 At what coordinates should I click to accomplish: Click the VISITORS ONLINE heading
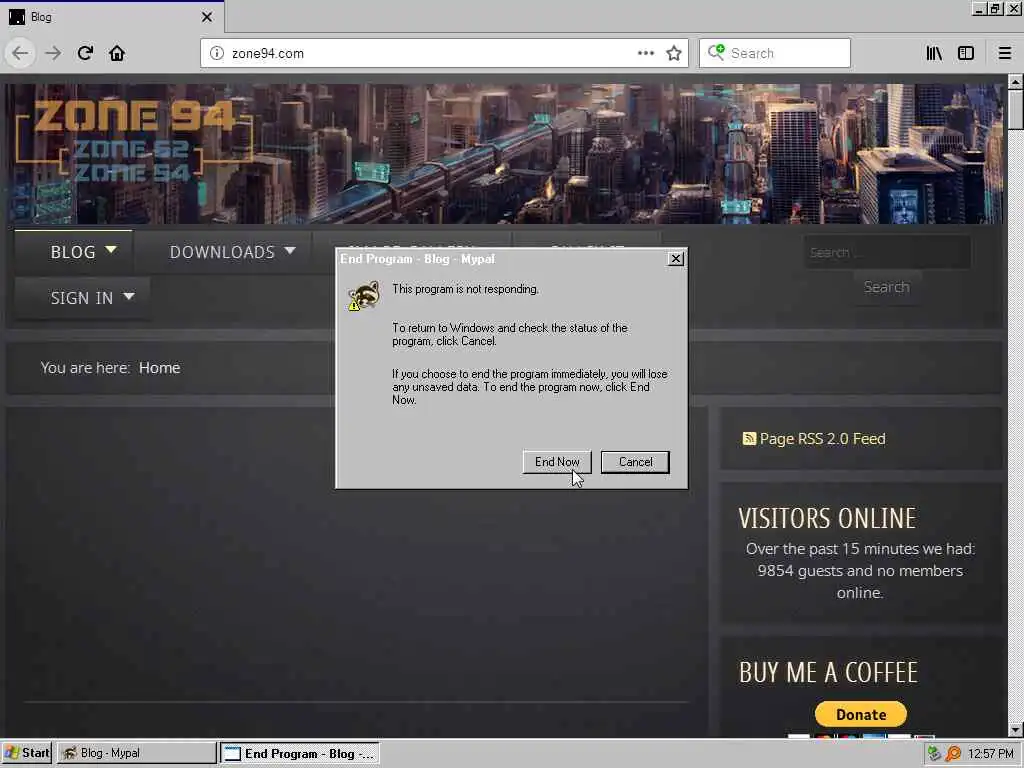click(827, 519)
